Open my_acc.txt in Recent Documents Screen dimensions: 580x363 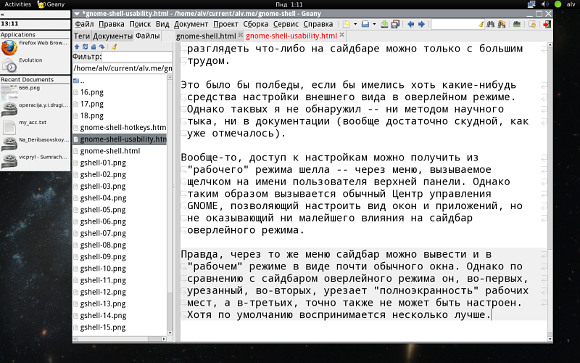click(x=35, y=127)
